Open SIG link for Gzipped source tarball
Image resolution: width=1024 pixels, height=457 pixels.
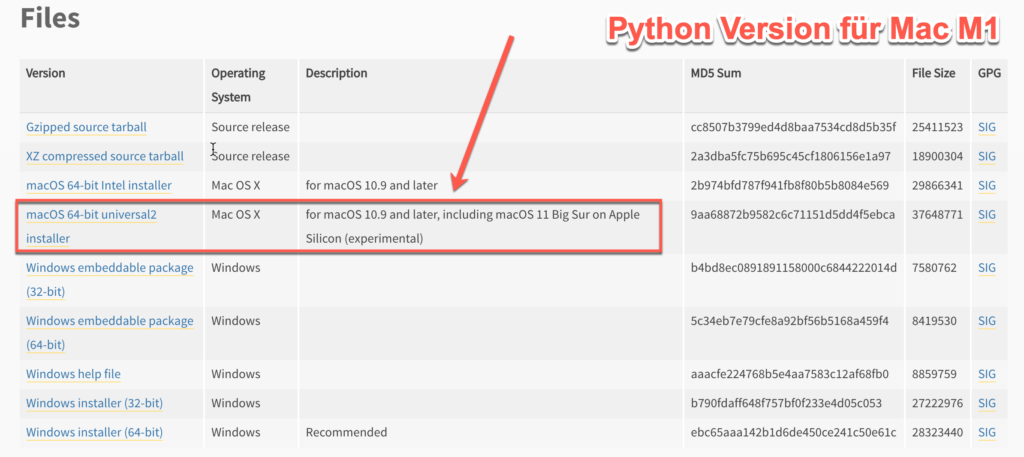pyautogui.click(x=987, y=127)
